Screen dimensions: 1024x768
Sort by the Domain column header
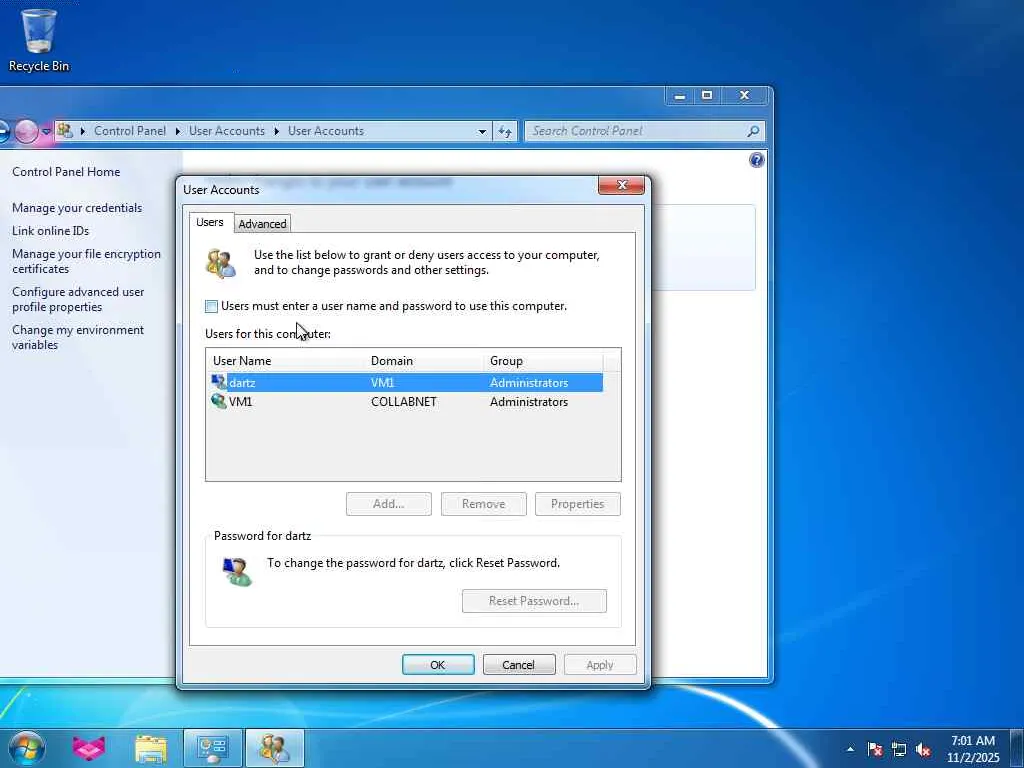(424, 360)
